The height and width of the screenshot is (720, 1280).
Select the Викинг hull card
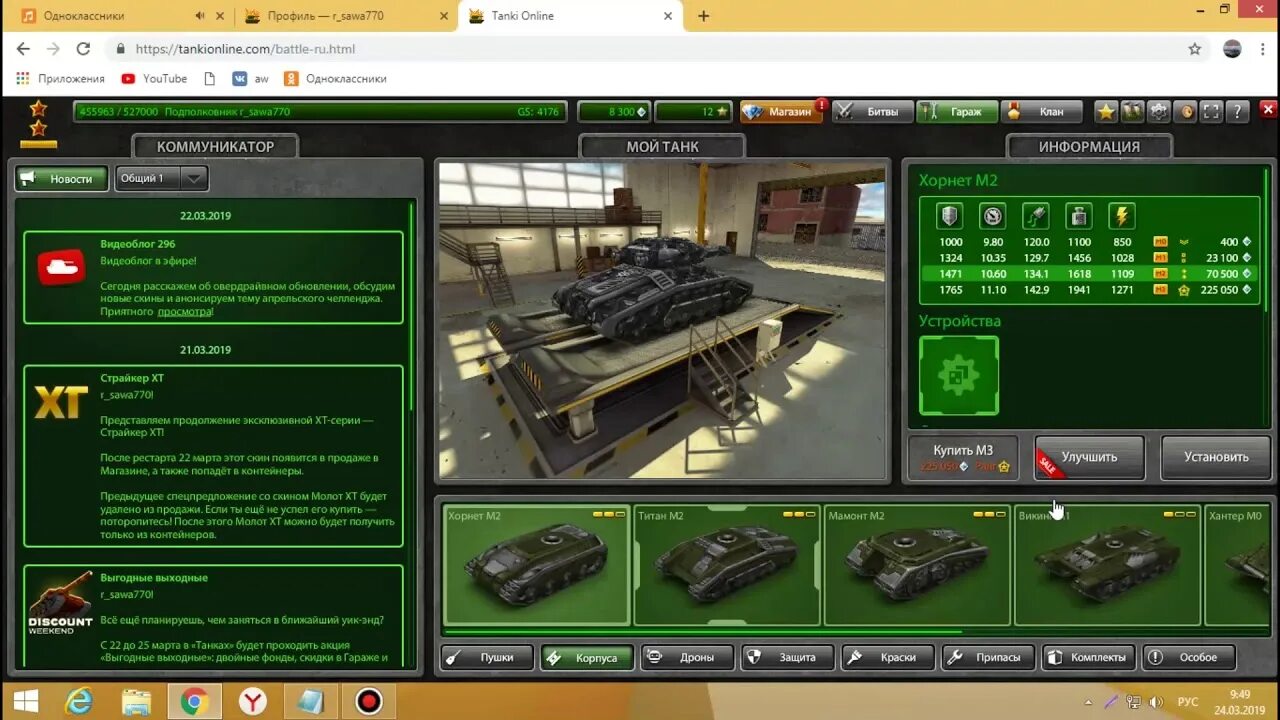[x=1107, y=565]
